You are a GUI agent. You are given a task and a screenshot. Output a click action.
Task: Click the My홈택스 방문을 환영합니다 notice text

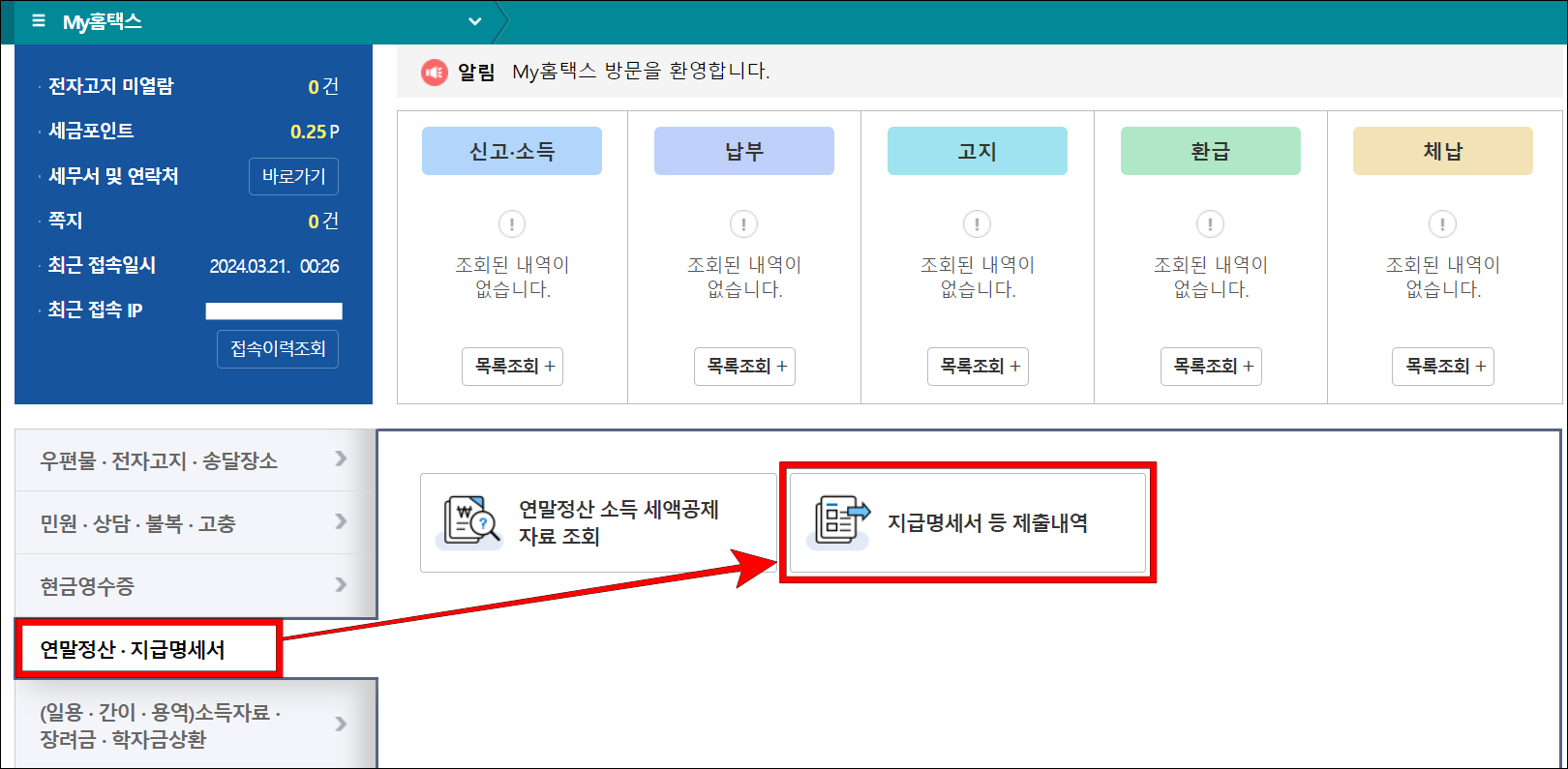click(x=641, y=72)
